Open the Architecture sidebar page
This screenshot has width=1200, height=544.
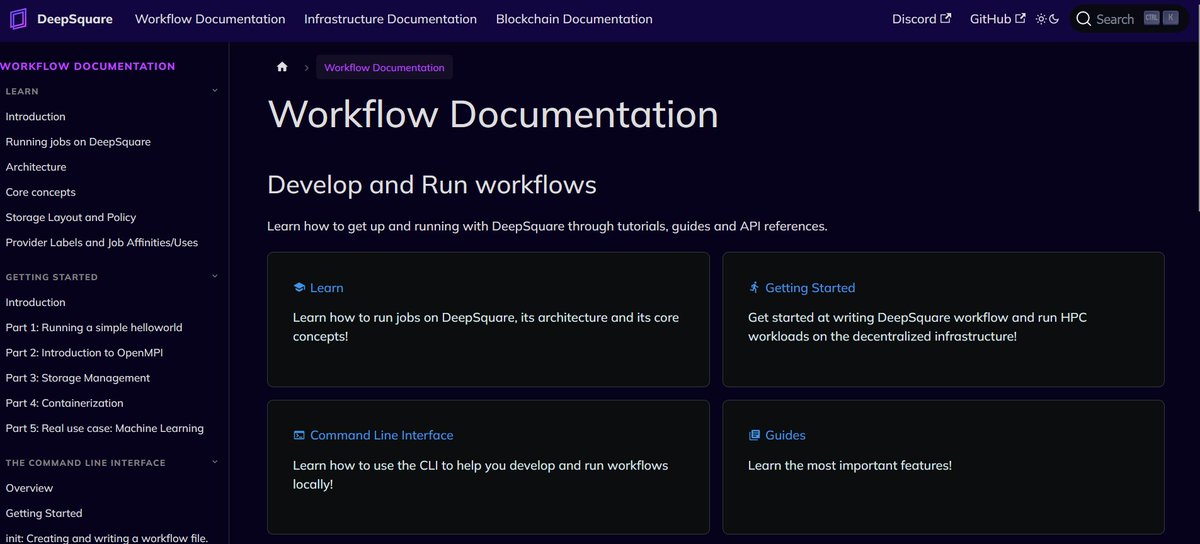point(36,167)
